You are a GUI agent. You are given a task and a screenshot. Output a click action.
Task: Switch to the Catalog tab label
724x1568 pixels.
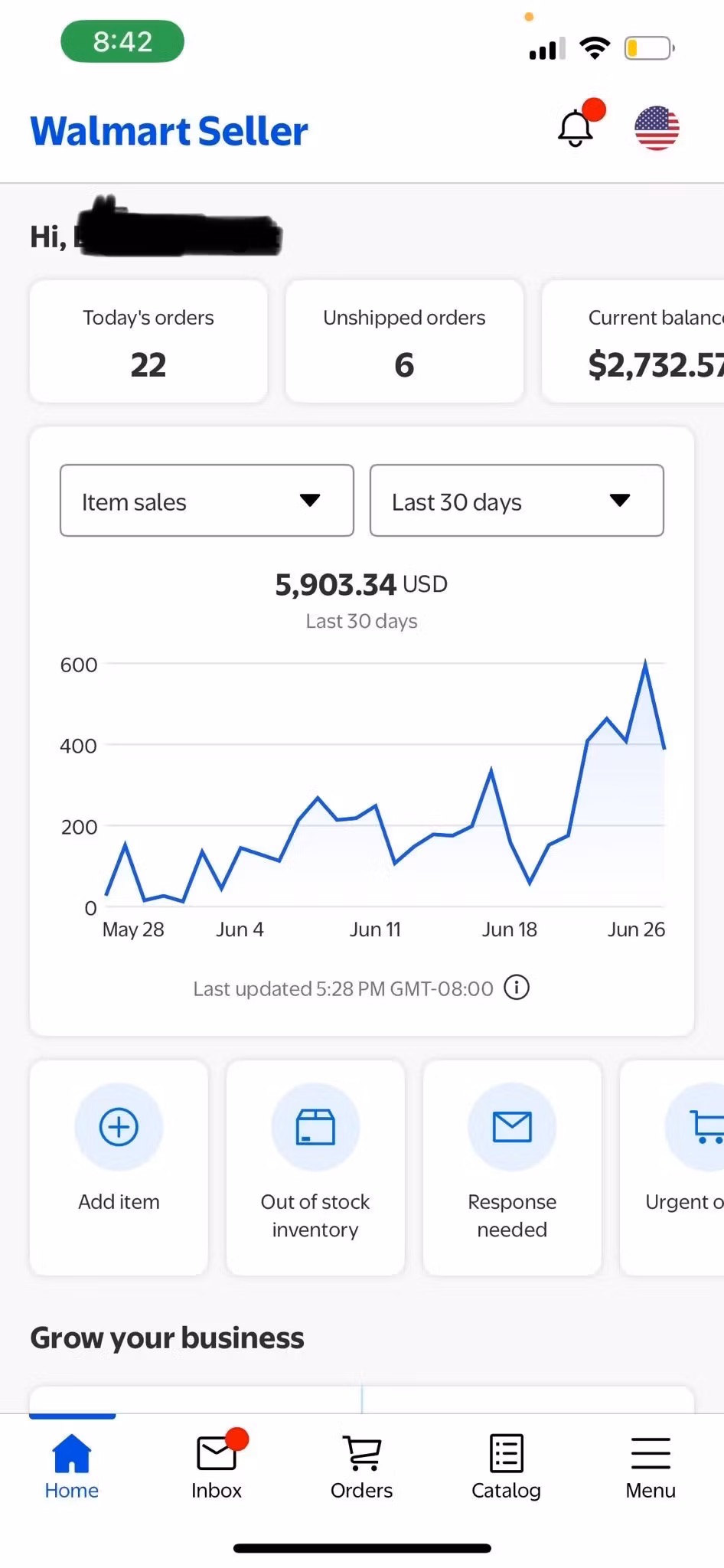pyautogui.click(x=506, y=1491)
